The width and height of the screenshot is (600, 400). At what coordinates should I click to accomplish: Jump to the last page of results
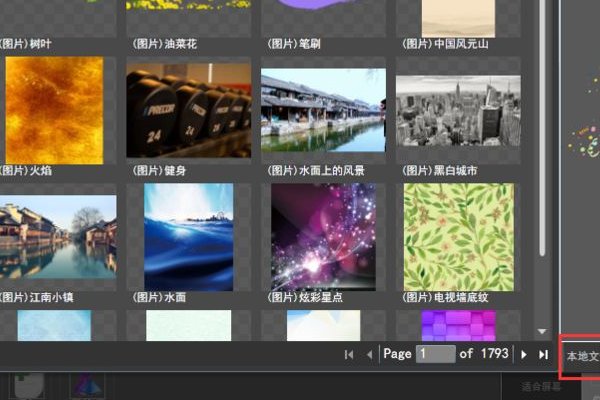543,354
